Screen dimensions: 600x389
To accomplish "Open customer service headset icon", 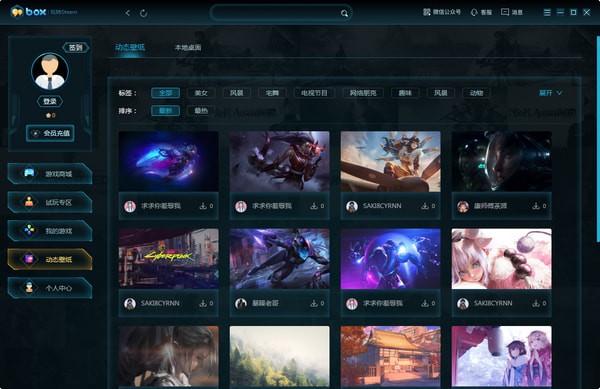I will click(474, 13).
